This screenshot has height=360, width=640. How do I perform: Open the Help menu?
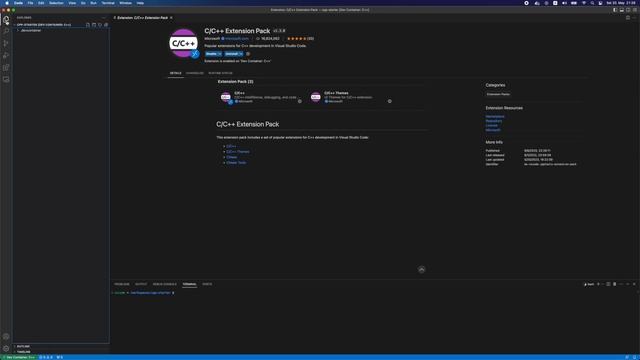click(140, 3)
